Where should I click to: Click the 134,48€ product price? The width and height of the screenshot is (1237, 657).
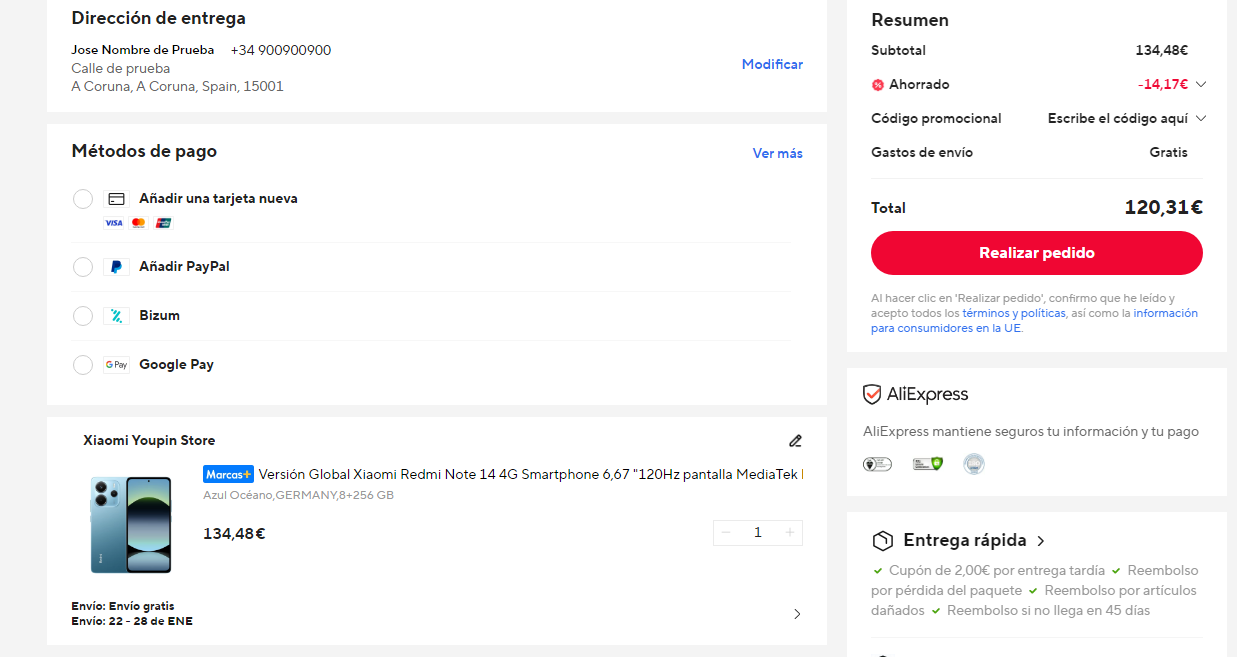[x=234, y=533]
